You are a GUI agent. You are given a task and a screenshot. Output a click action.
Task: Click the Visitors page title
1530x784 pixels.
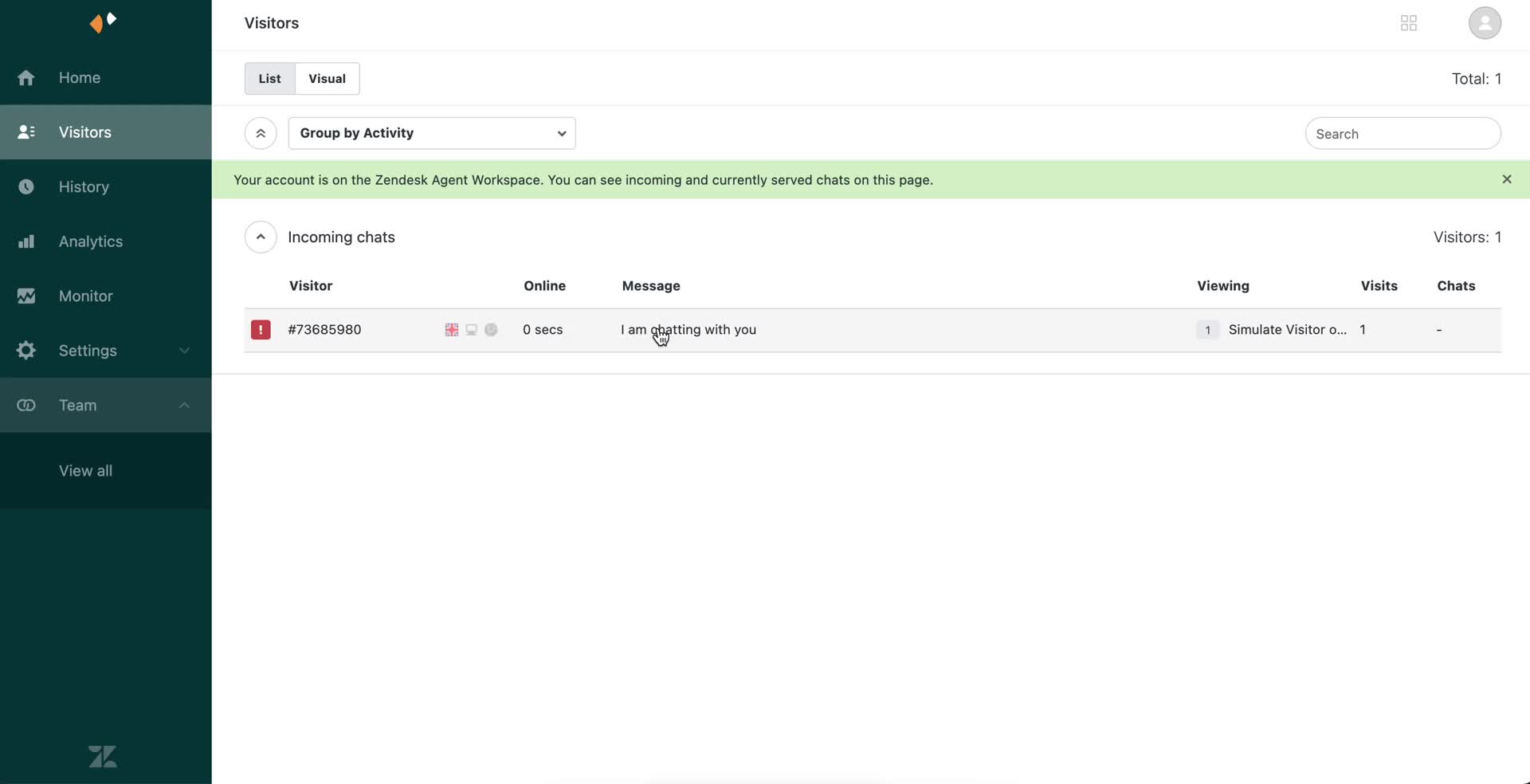click(272, 23)
